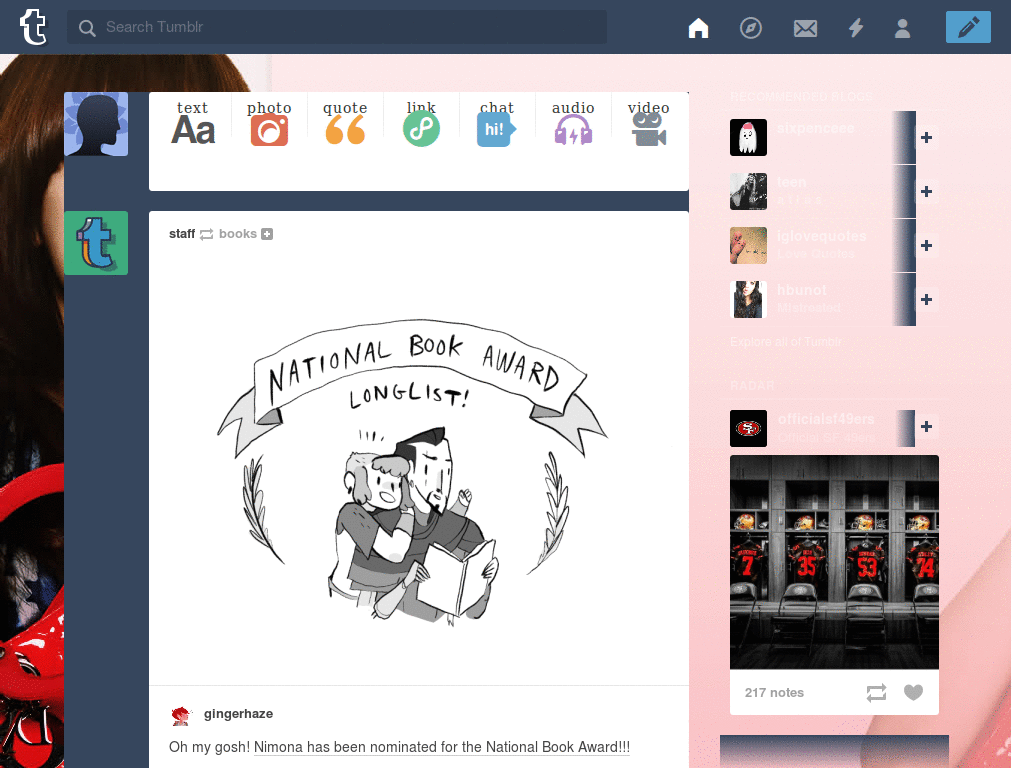Follow the officialsf49ers blog

pos(926,426)
